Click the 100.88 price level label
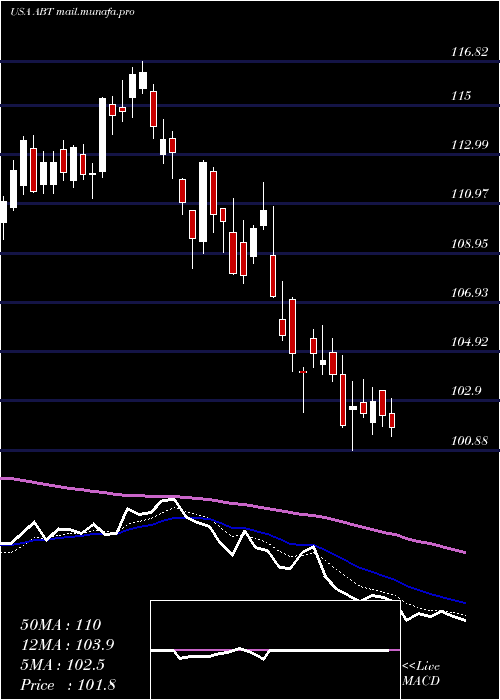 pos(469,441)
